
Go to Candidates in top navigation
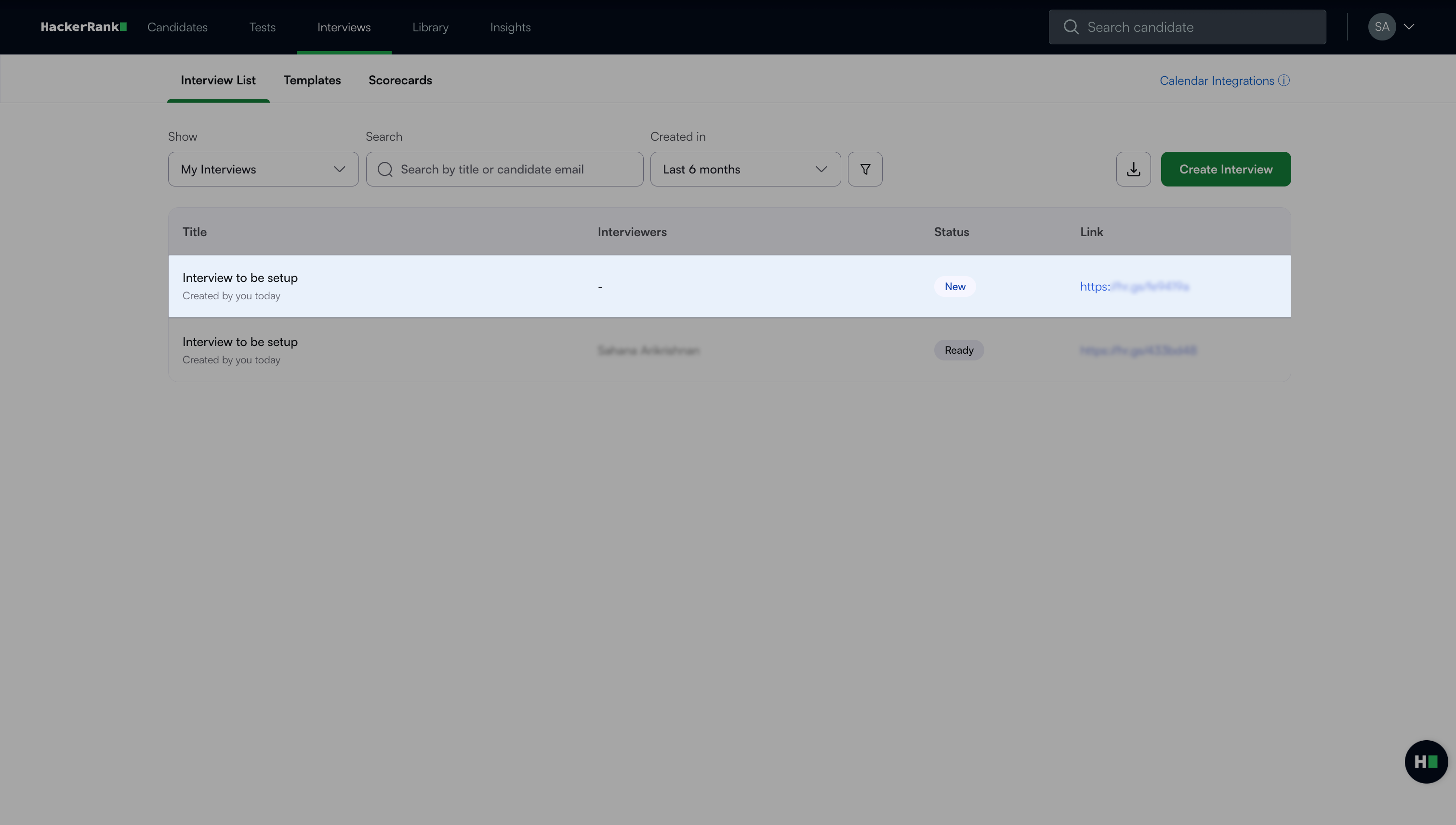pos(177,27)
